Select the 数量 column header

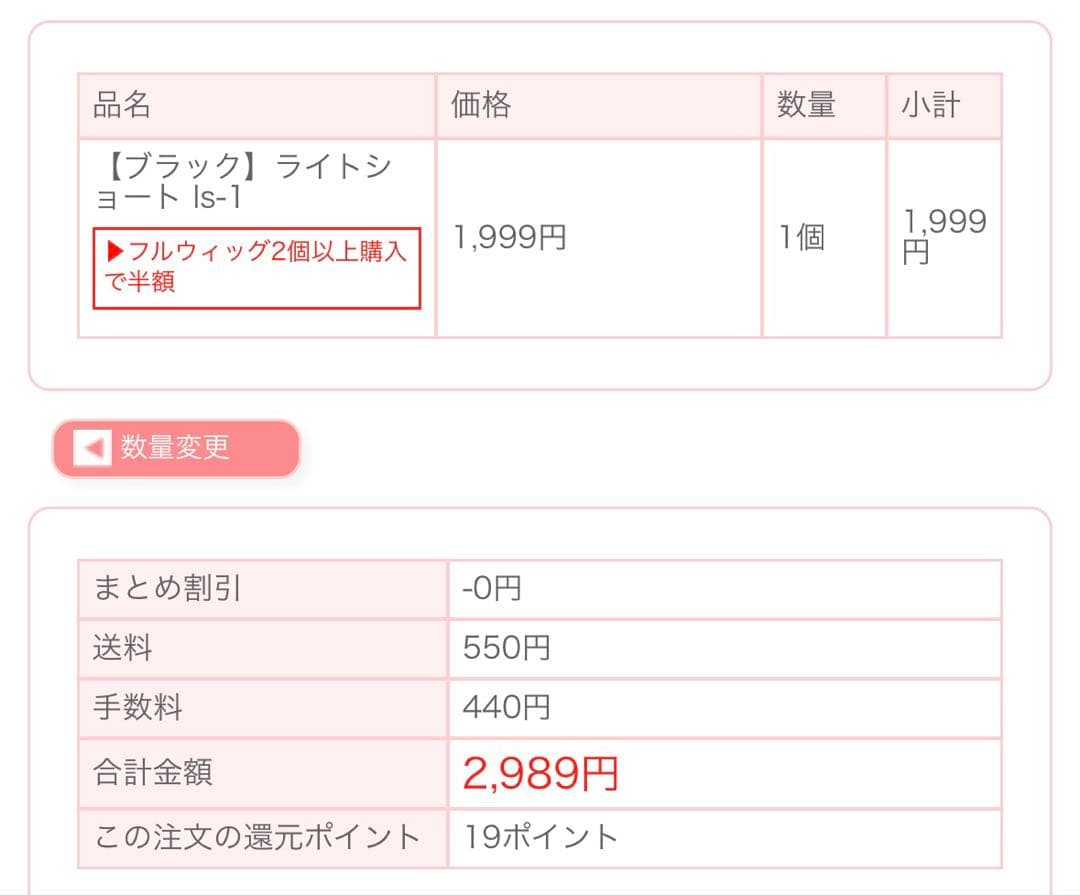pos(805,103)
